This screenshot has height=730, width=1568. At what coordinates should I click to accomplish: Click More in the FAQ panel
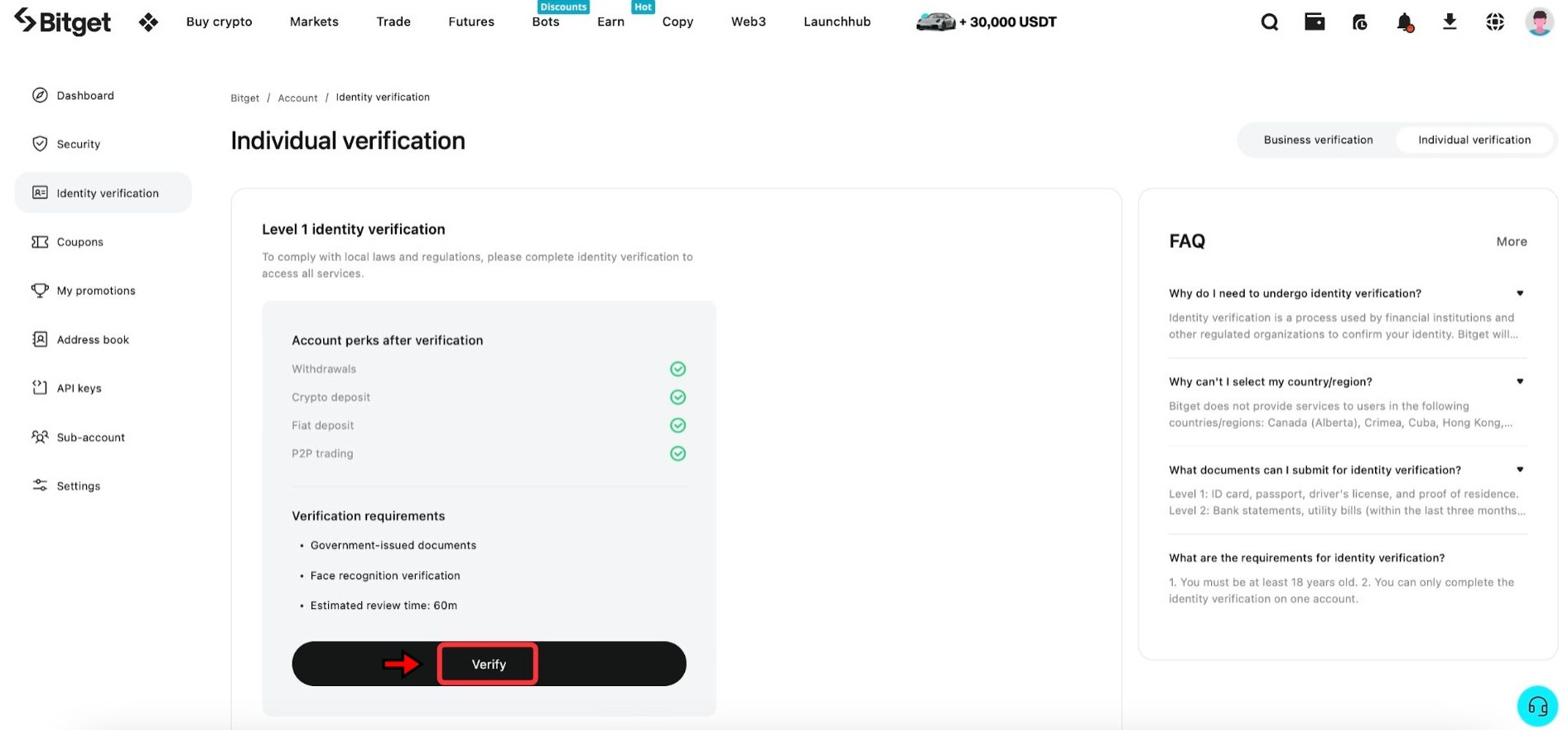(x=1512, y=242)
